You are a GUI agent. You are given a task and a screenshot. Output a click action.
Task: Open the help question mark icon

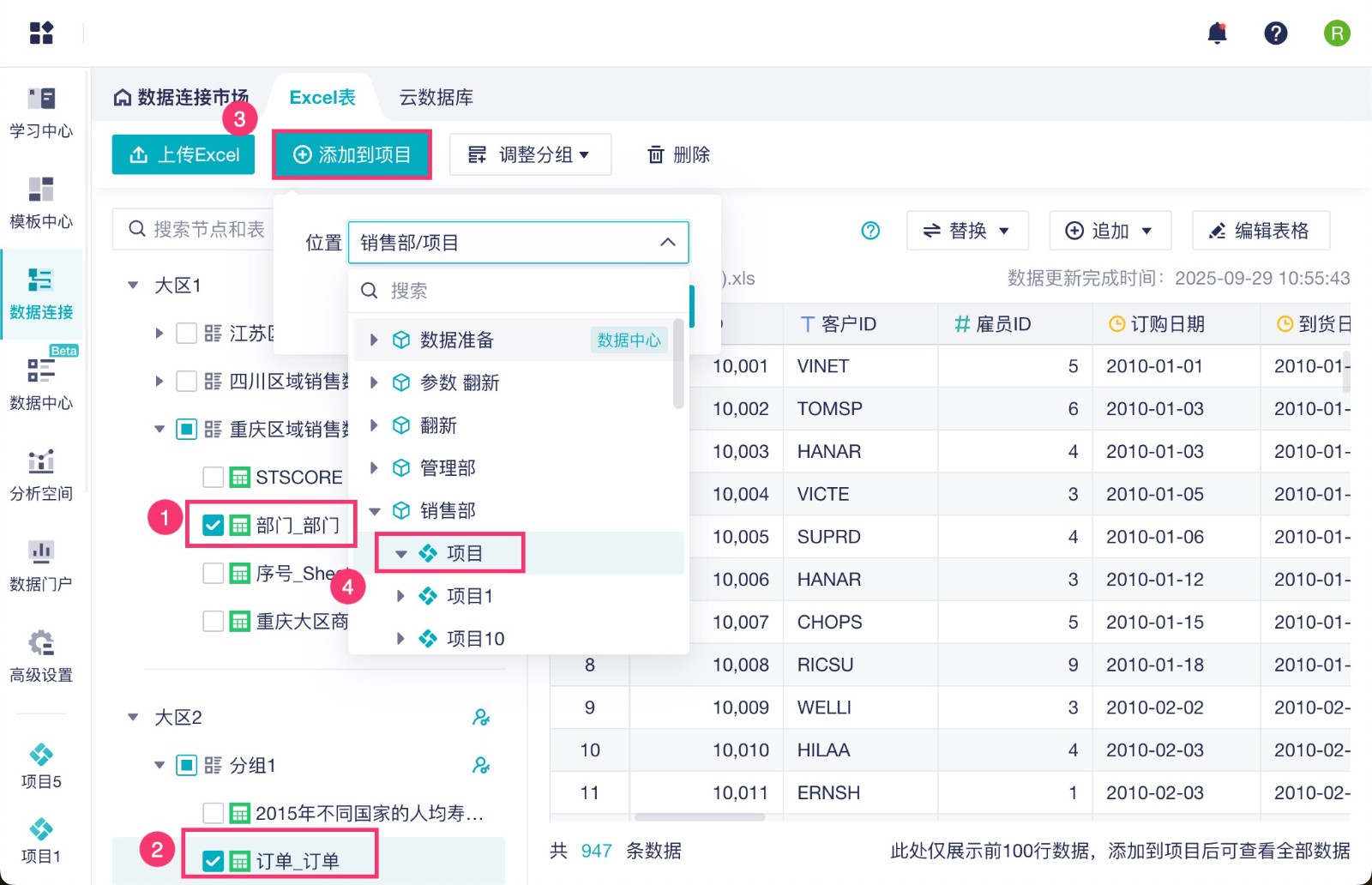(x=1276, y=33)
